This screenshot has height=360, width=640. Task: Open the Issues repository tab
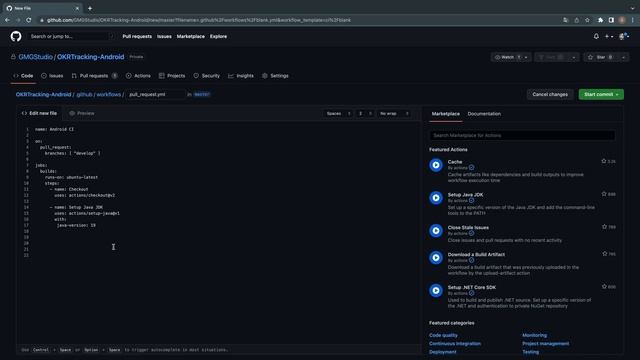click(x=52, y=76)
